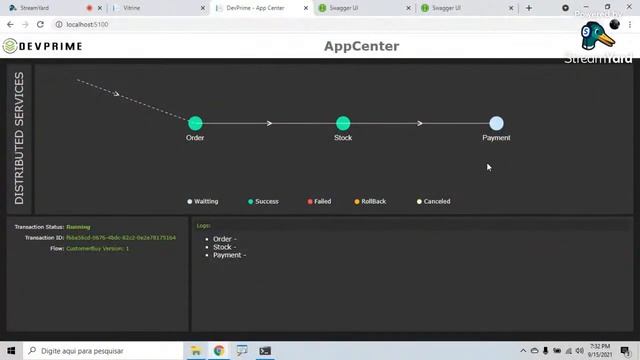Click the Payment label under the node
Viewport: 640px width, 360px height.
pos(496,138)
